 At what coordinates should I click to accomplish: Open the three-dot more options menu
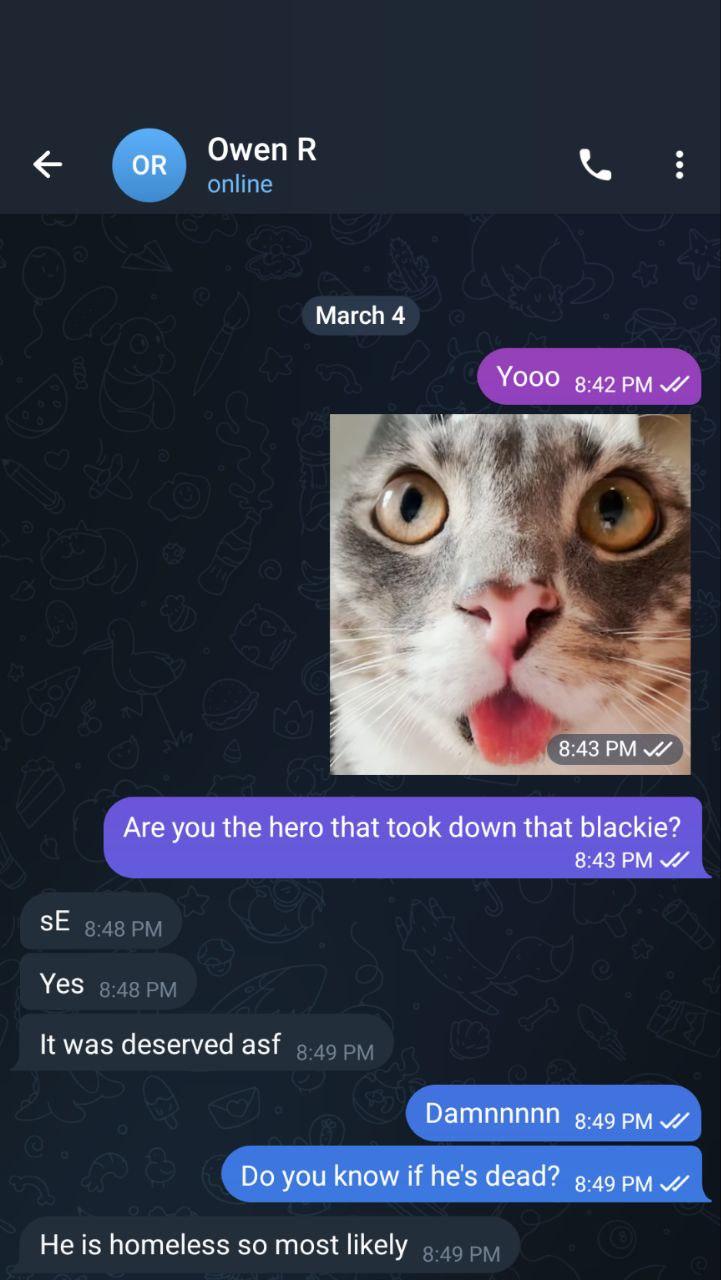pos(679,165)
